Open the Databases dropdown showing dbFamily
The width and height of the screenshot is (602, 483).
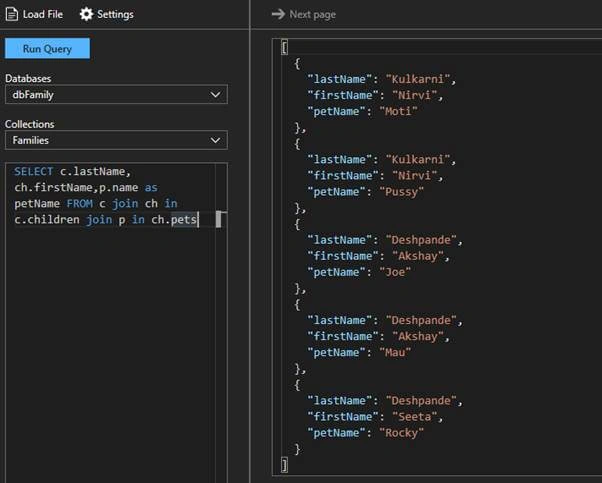[116, 94]
